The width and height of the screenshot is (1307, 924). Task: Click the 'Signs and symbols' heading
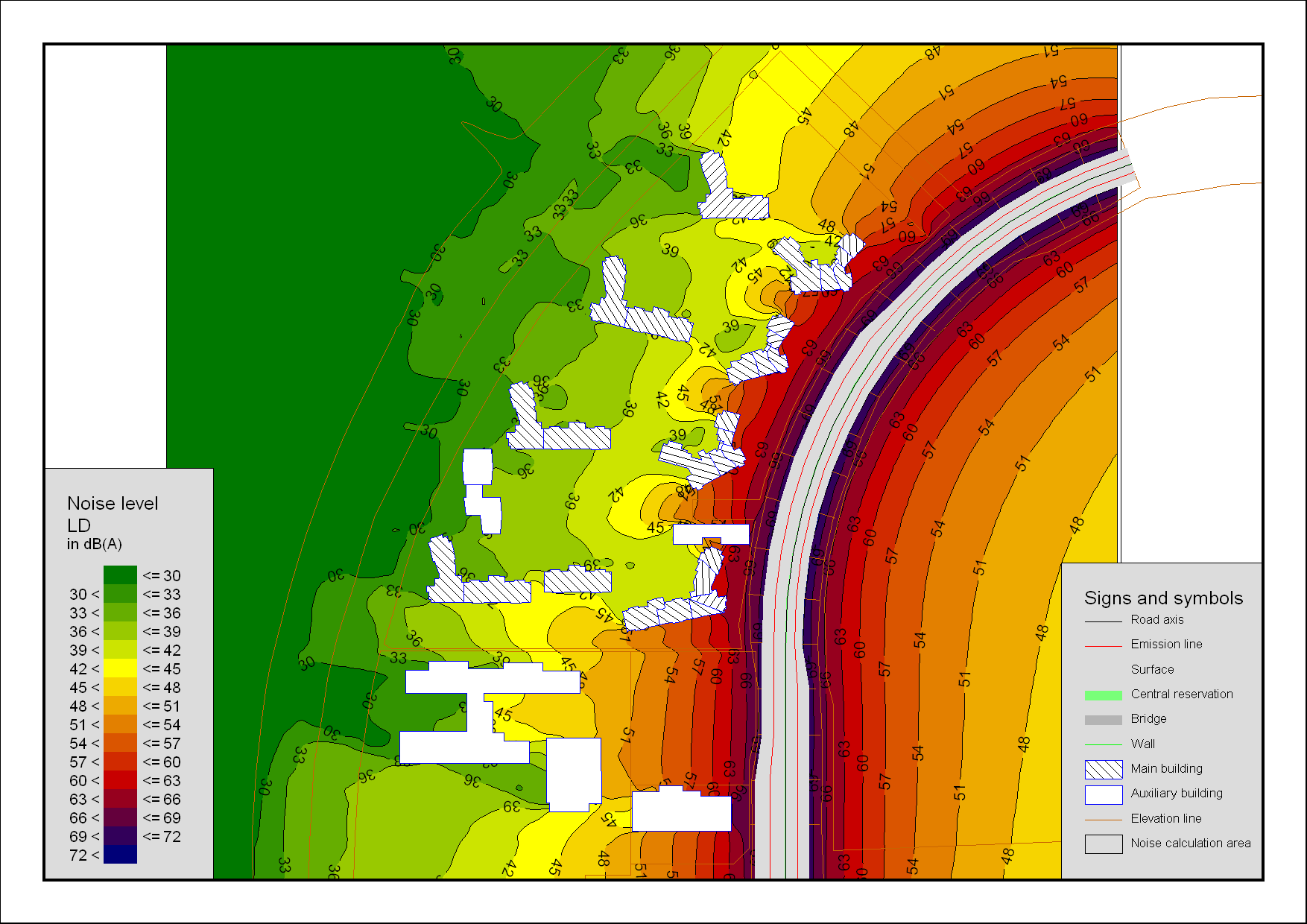tap(1163, 598)
